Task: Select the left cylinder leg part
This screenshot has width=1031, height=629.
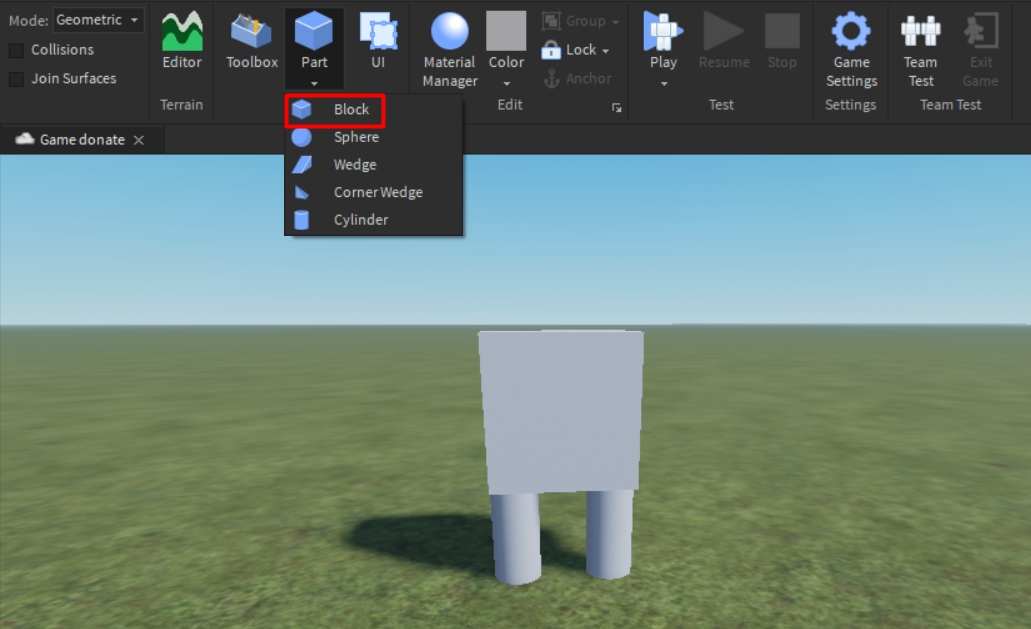Action: [x=516, y=538]
